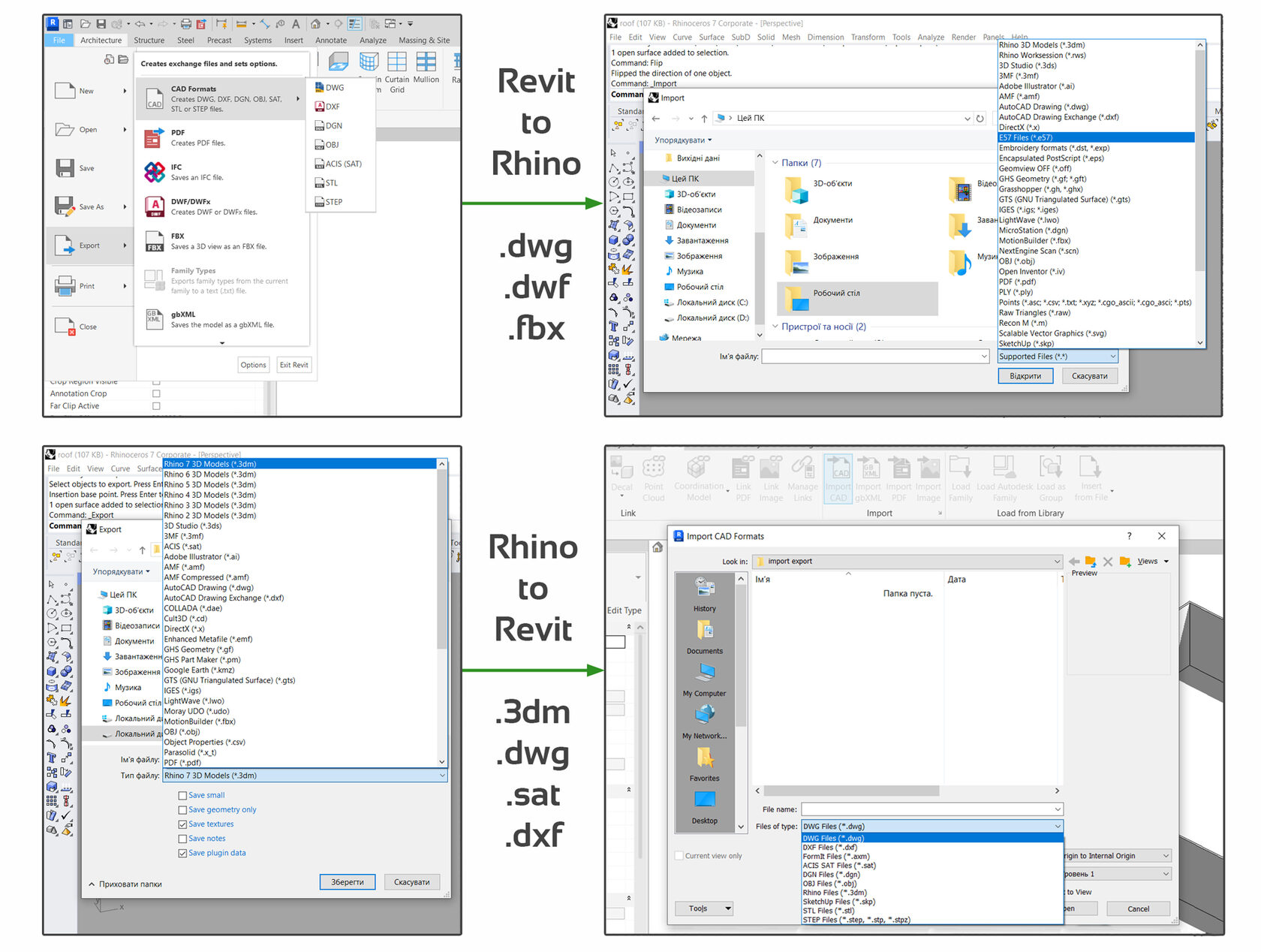Open History location in Import CAD dialog
Viewport: 1261px width, 952px height.
(x=704, y=595)
